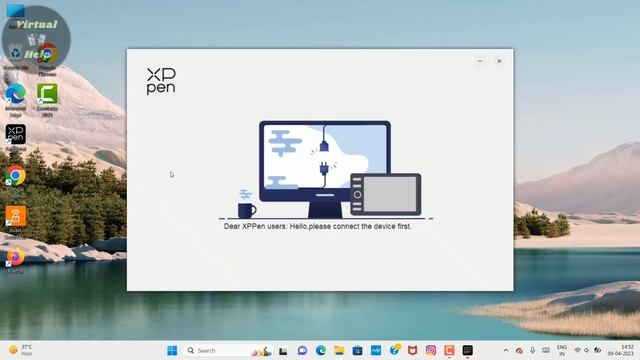
Task: Open the Chat app on the taskbar
Action: (x=302, y=350)
